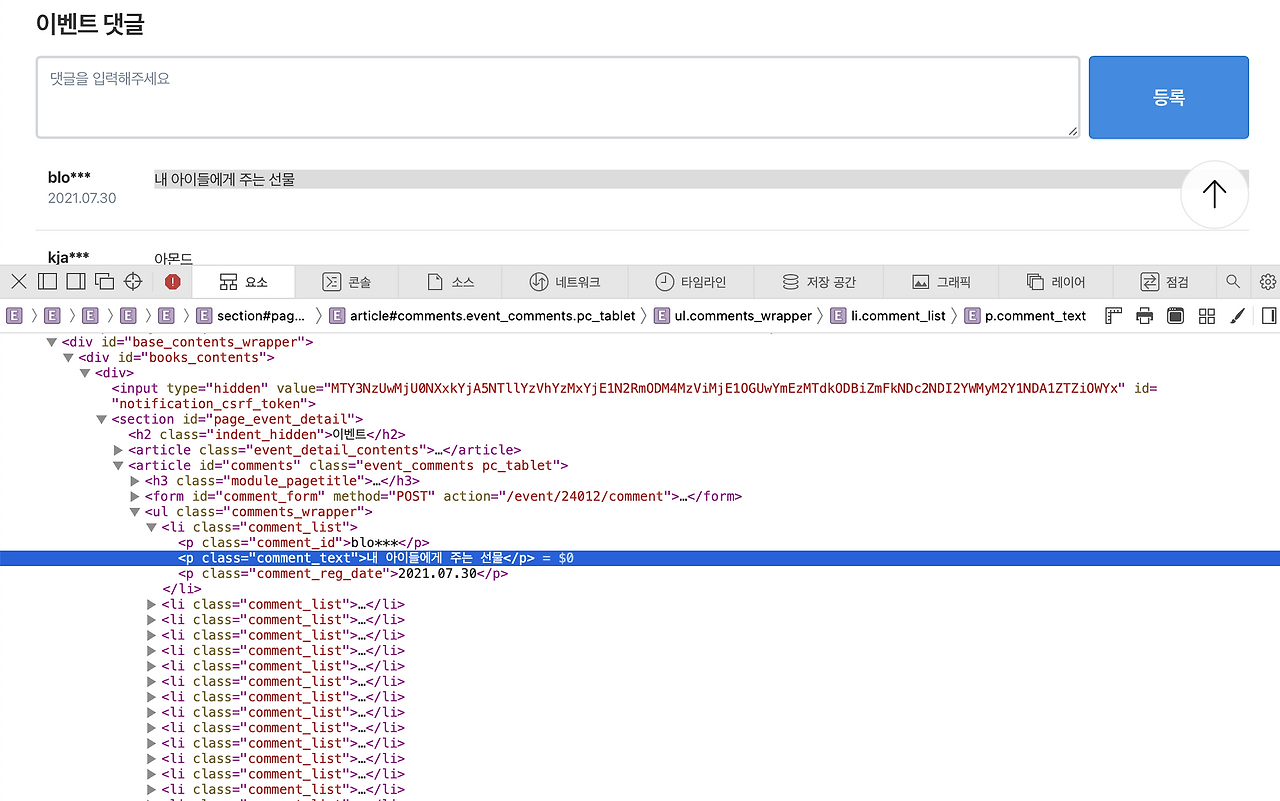
Task: Switch to the 콘솔 tab
Action: 346,282
